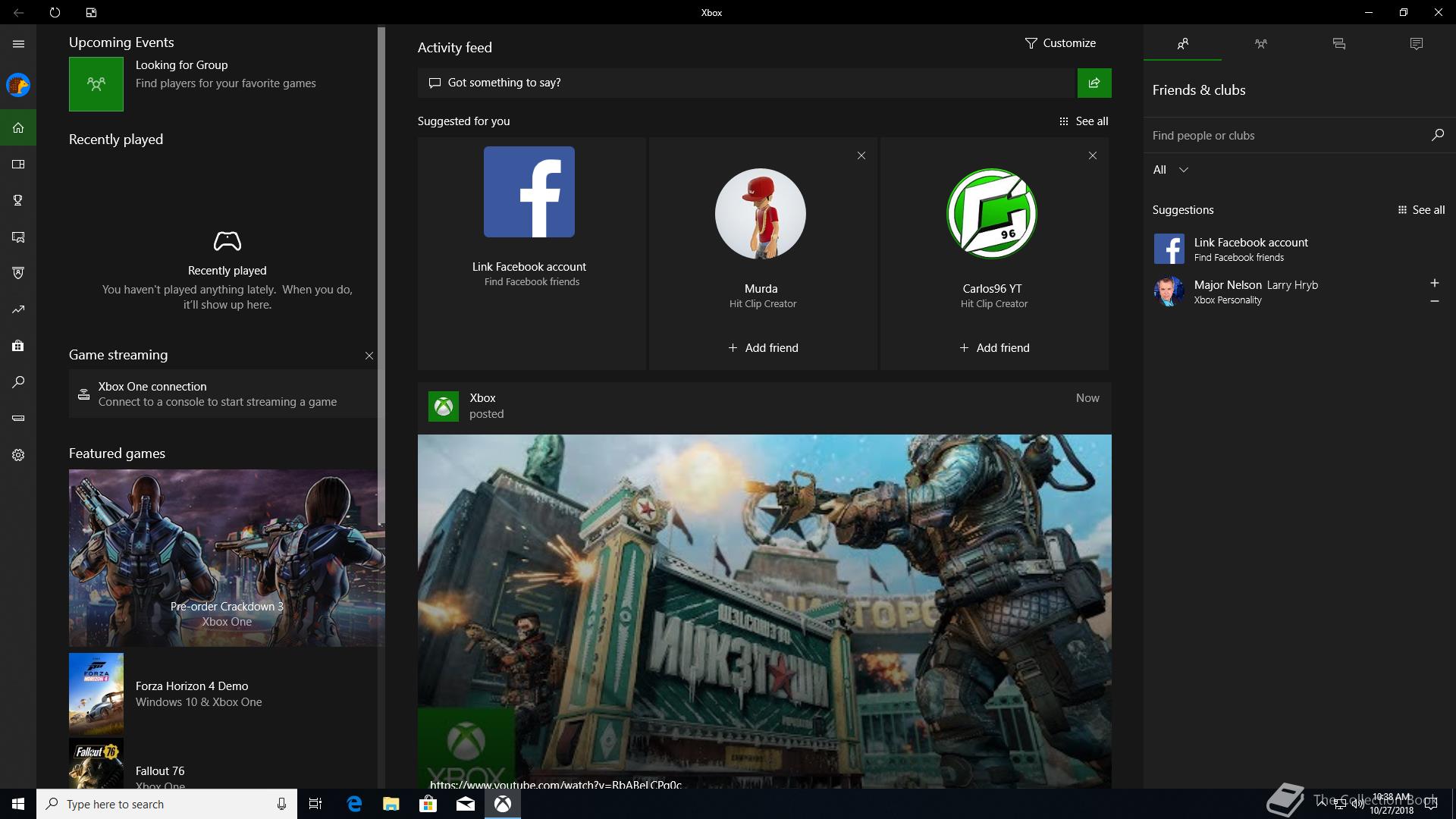
Task: Remove Major Nelson suggestion with minus icon
Action: 1434,301
